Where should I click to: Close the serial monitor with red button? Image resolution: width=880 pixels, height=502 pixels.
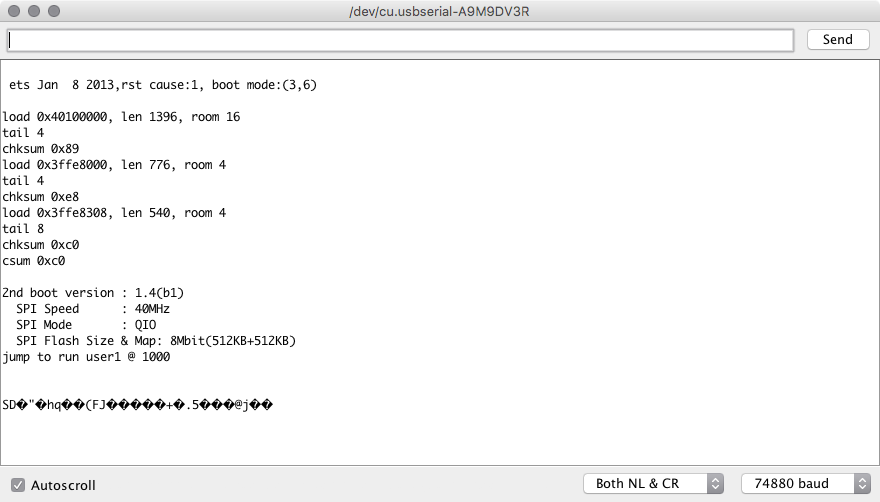[14, 11]
